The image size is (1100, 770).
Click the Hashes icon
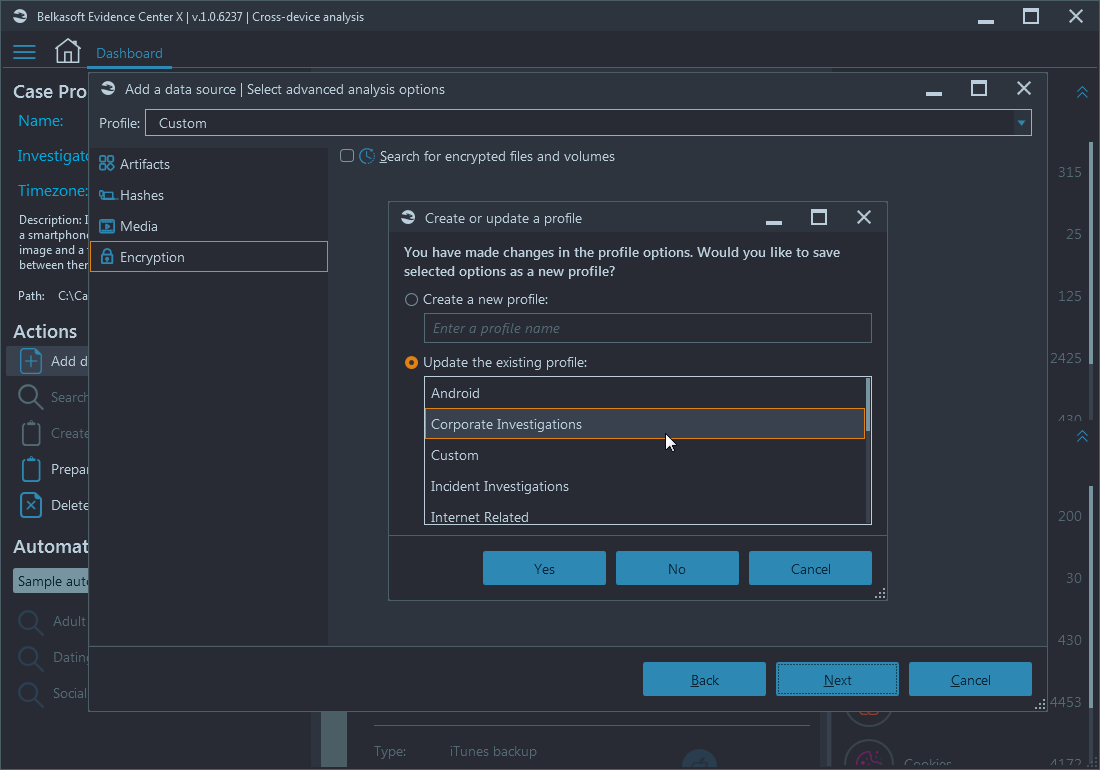pyautogui.click(x=107, y=195)
